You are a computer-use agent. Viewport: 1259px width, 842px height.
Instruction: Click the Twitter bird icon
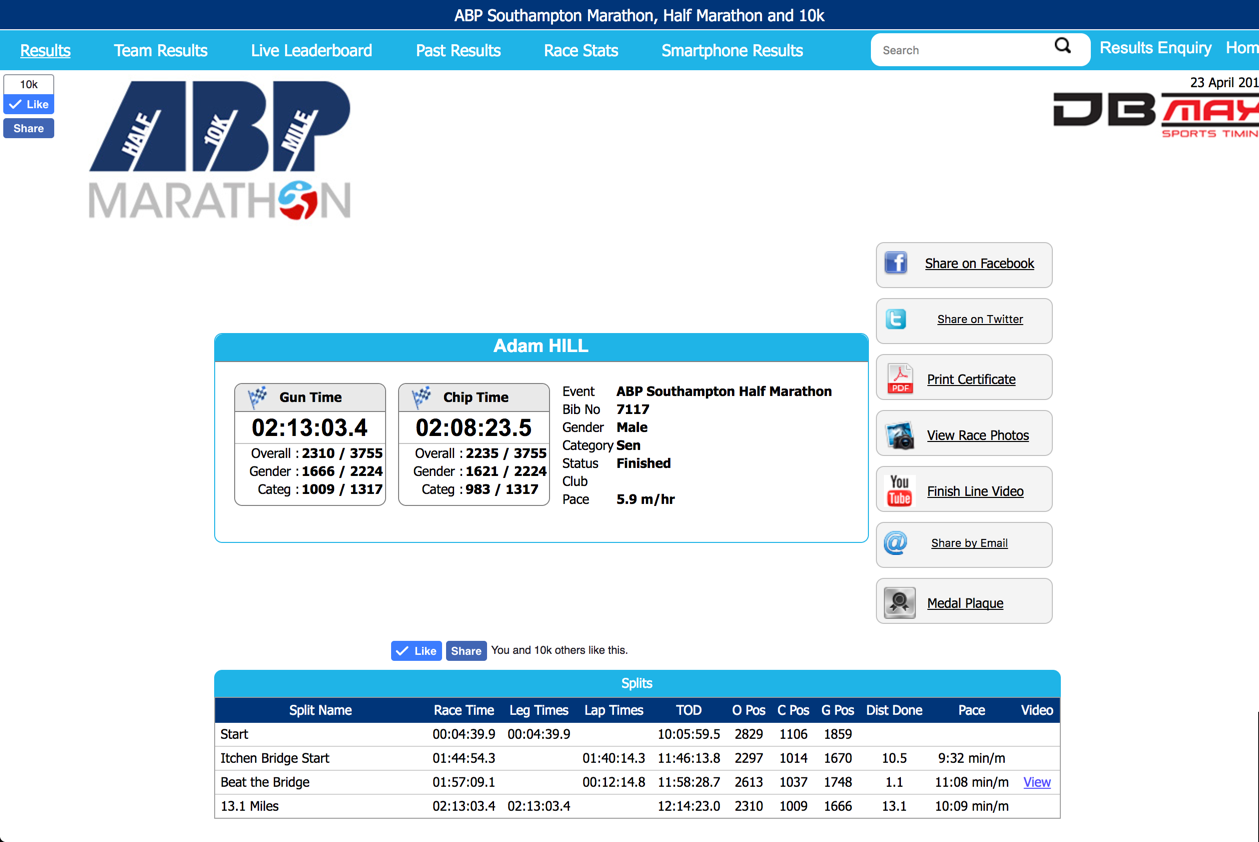(896, 319)
